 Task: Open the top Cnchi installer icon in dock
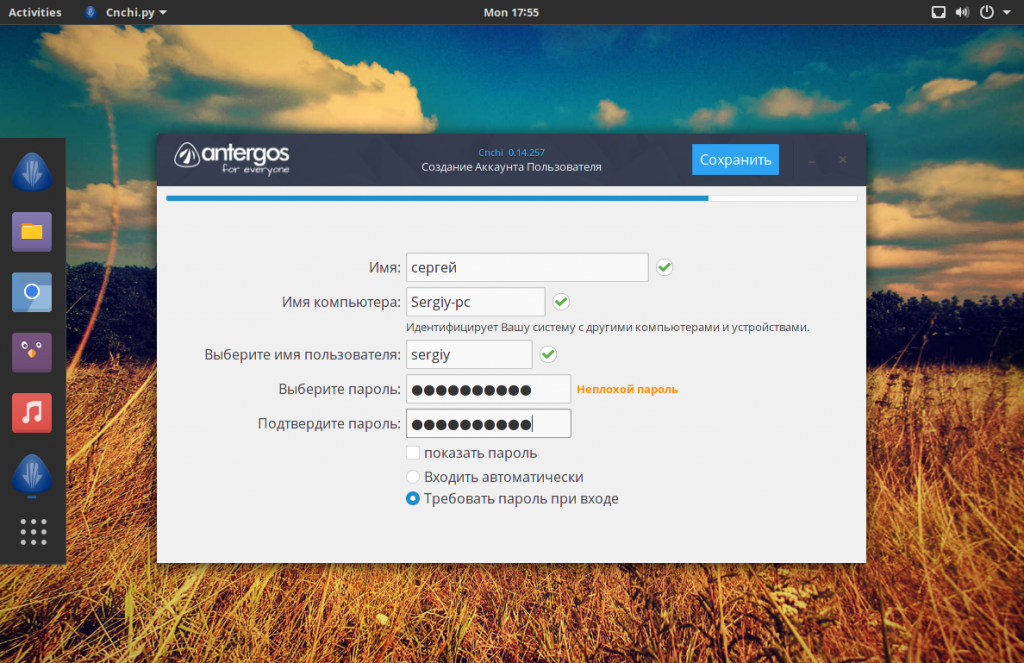coord(32,172)
